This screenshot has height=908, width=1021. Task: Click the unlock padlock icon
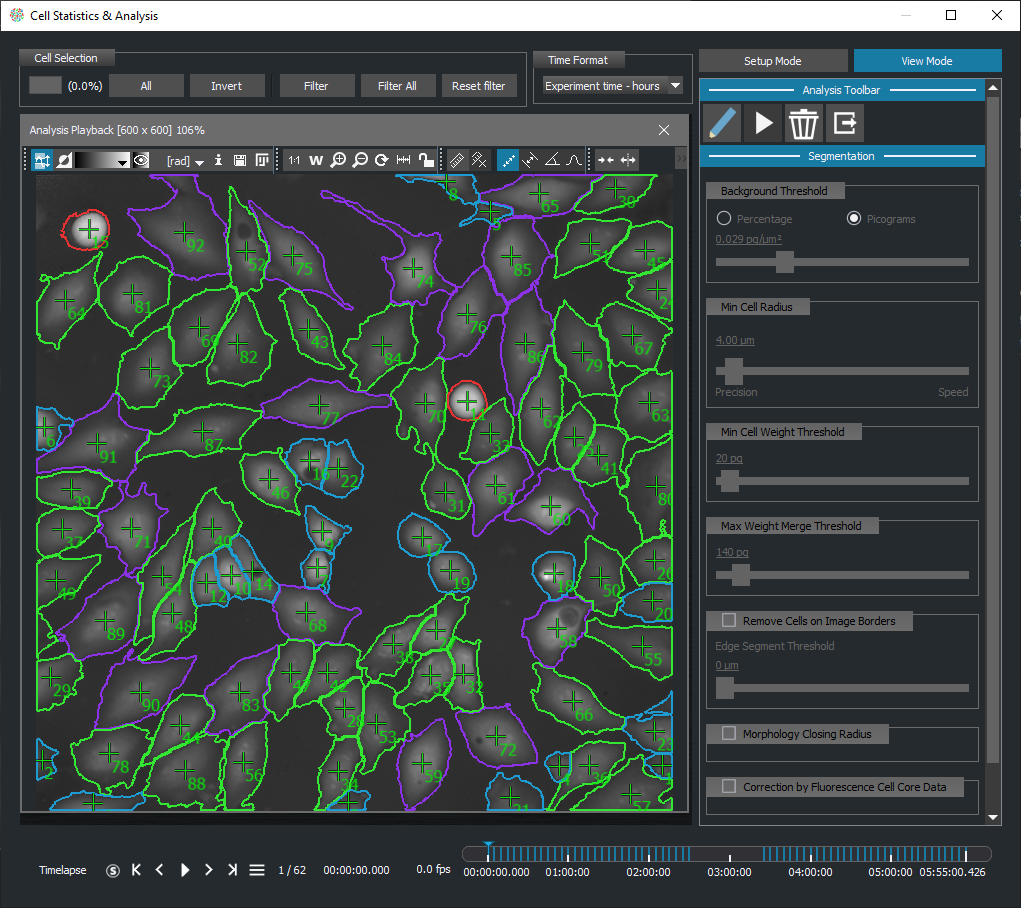[426, 160]
